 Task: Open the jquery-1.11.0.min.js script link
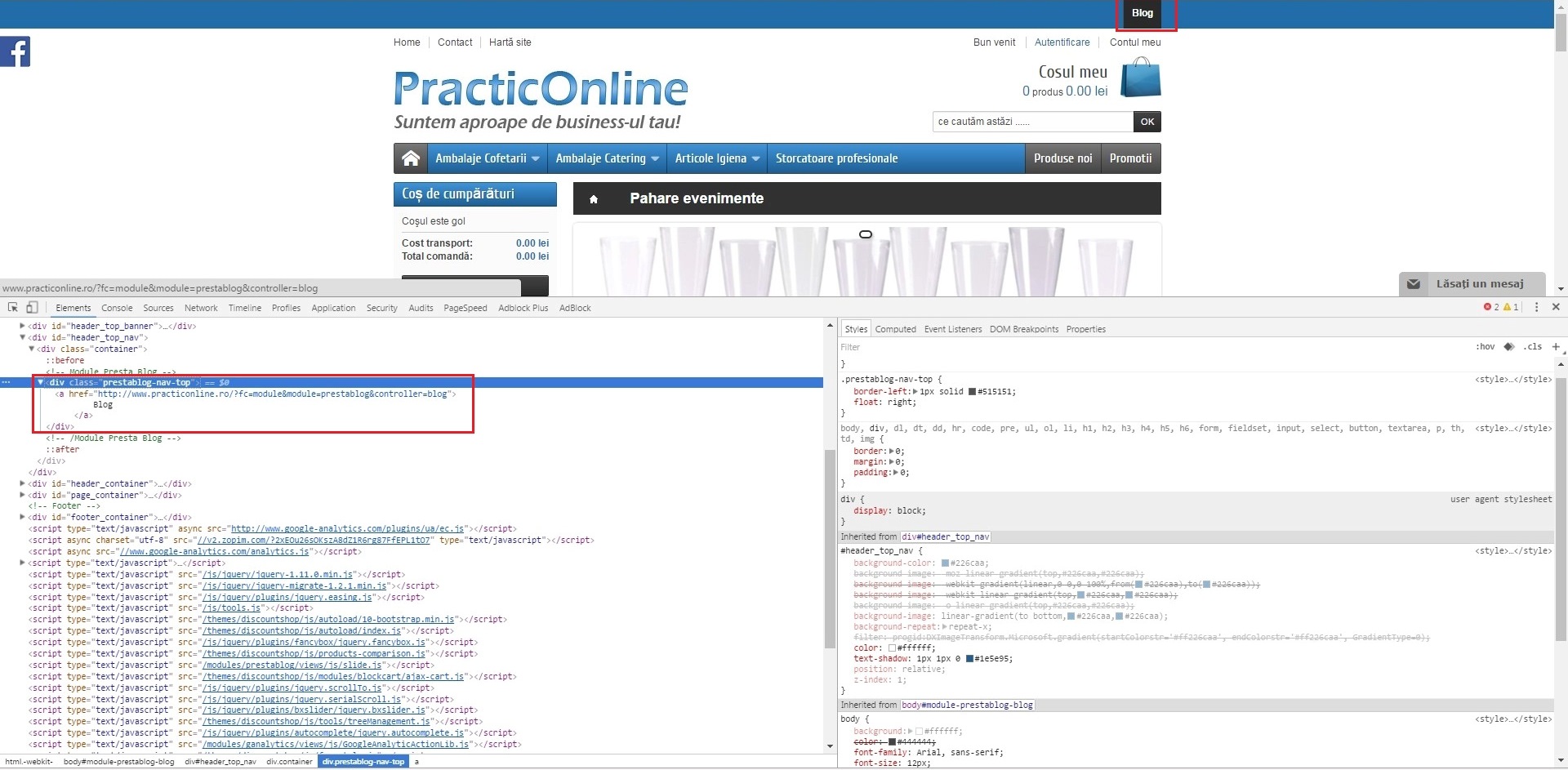click(278, 575)
